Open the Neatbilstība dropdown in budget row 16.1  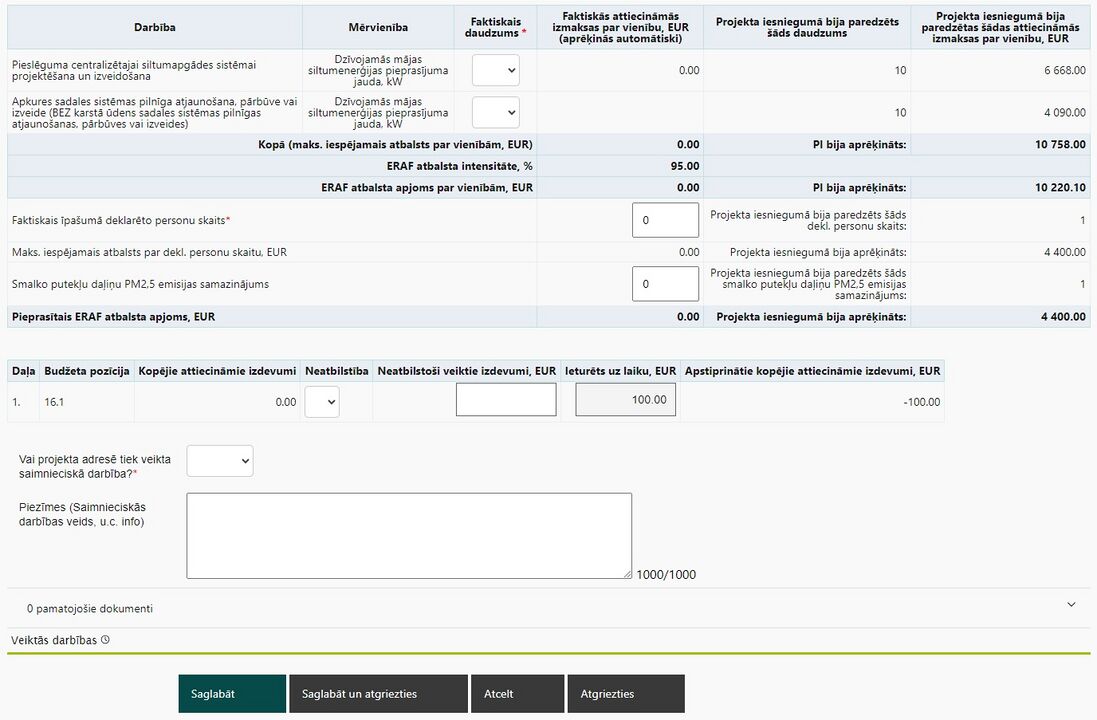pos(322,402)
